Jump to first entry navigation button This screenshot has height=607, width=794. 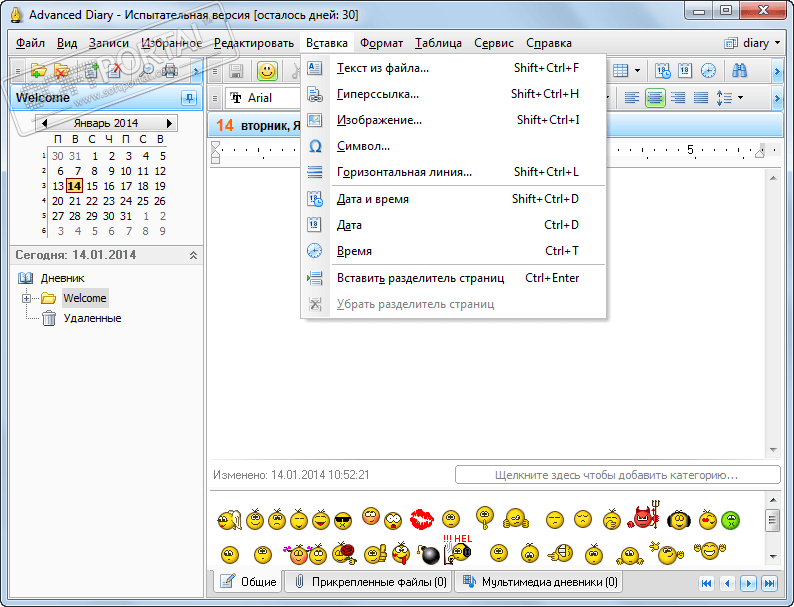pyautogui.click(x=706, y=583)
